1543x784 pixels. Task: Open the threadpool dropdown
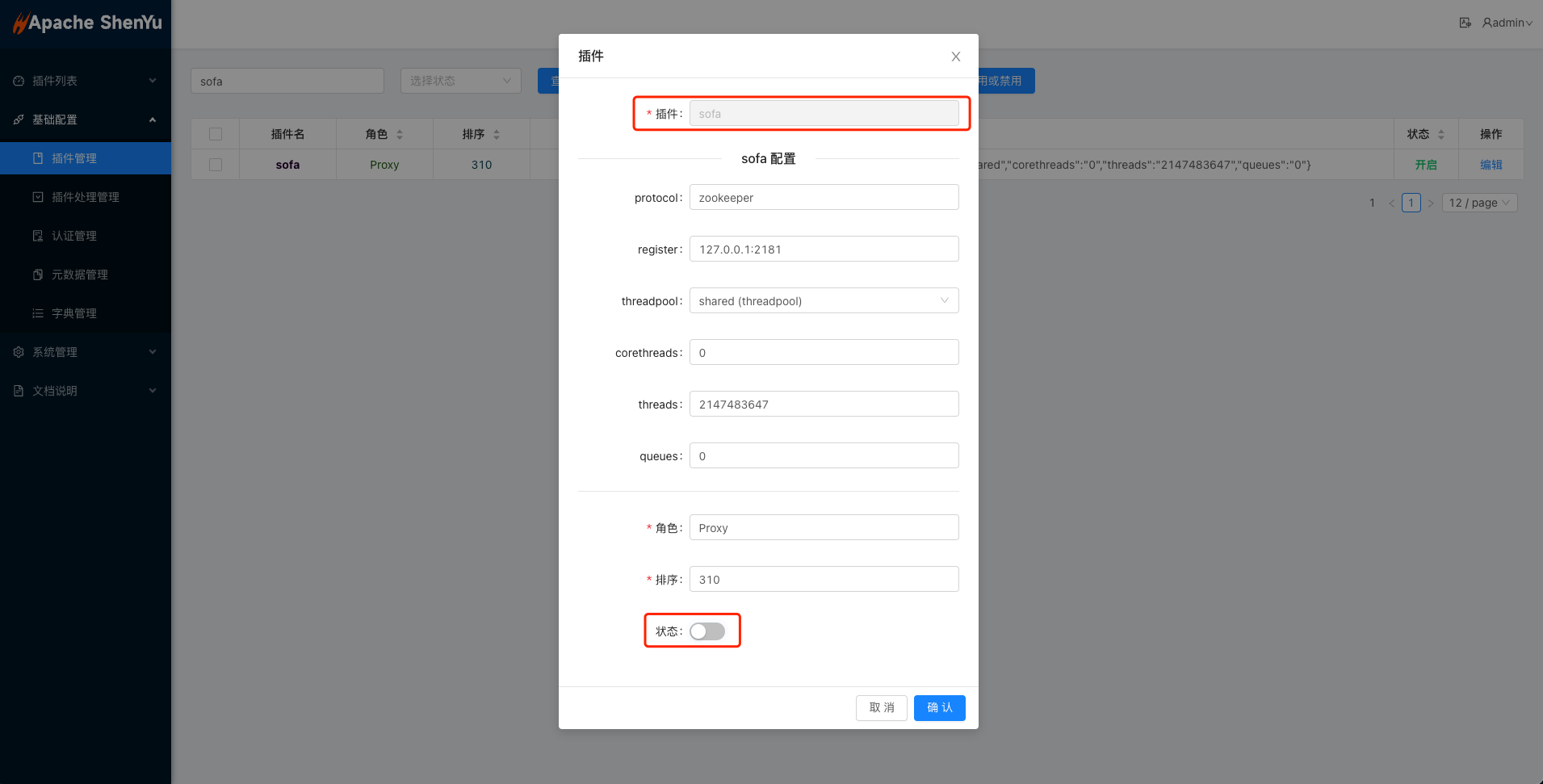tap(824, 301)
